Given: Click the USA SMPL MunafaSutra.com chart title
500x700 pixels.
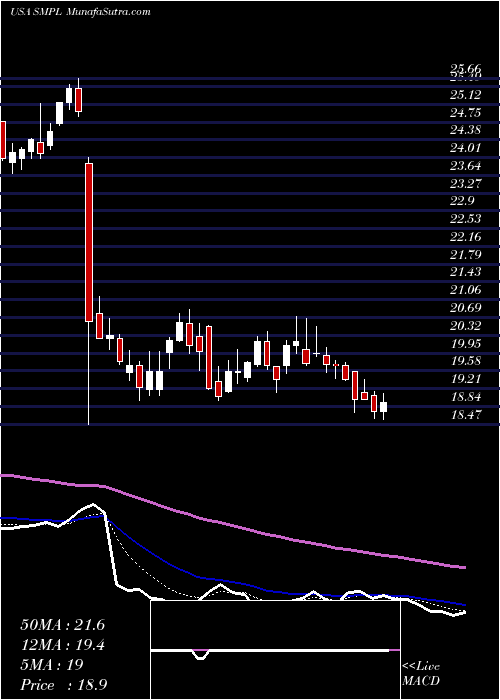Looking at the screenshot, I should click(x=80, y=12).
